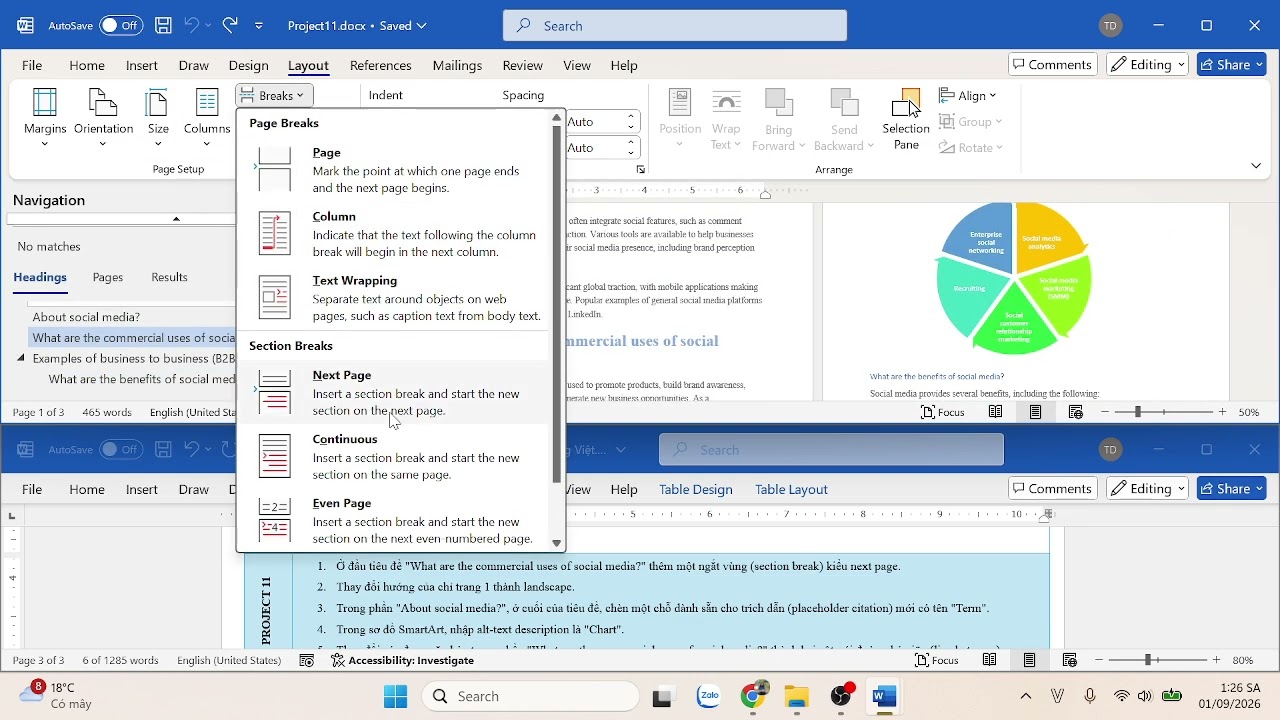Click Focus in the lower window status bar

pos(937,660)
